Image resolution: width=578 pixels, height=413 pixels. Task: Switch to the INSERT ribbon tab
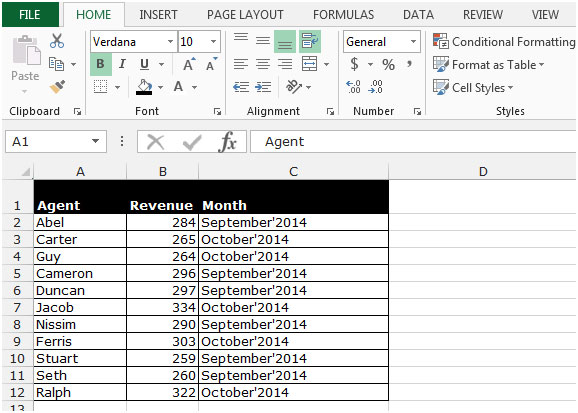tap(158, 15)
